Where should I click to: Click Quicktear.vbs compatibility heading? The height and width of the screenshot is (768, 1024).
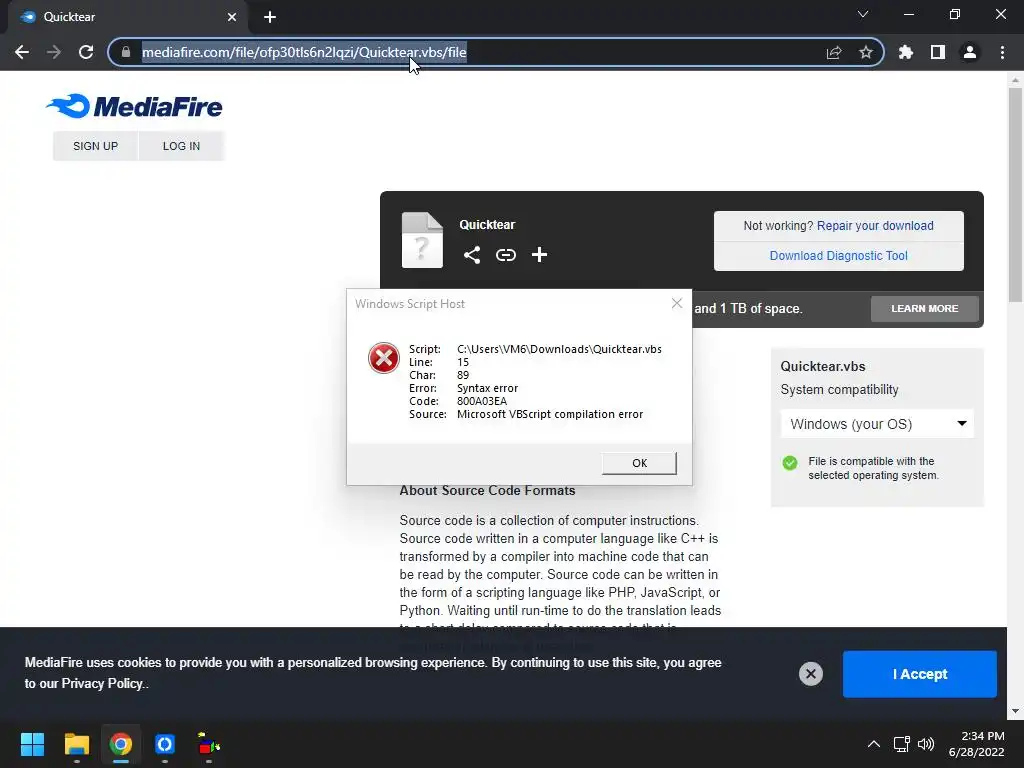823,366
